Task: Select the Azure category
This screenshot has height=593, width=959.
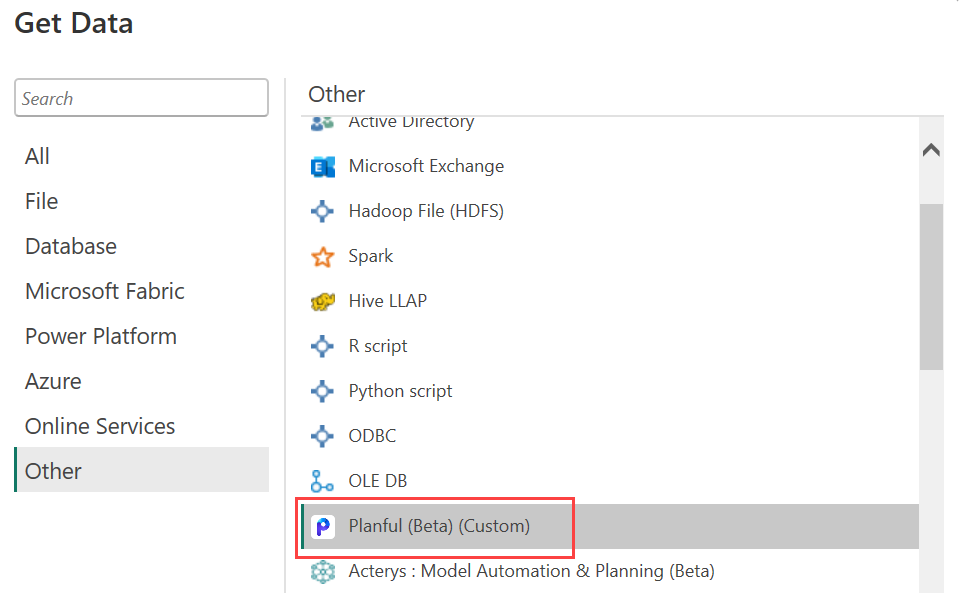Action: click(53, 382)
